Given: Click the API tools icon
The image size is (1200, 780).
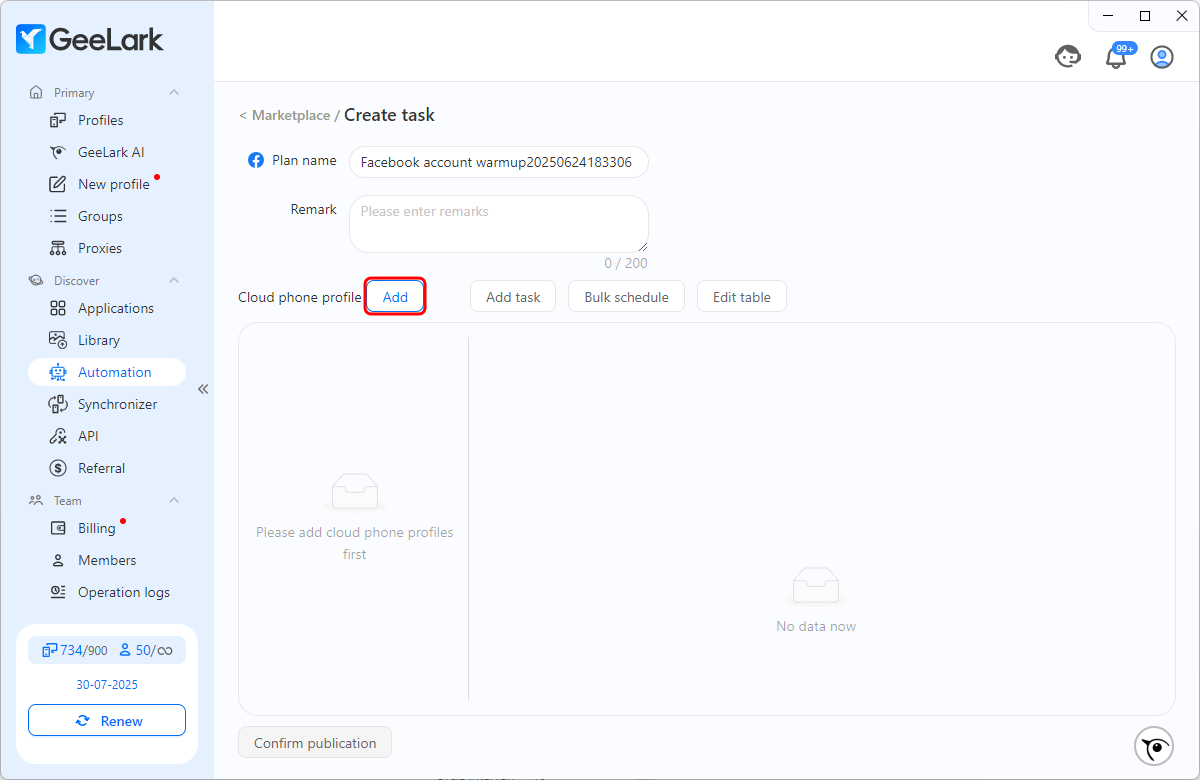Looking at the screenshot, I should [58, 436].
